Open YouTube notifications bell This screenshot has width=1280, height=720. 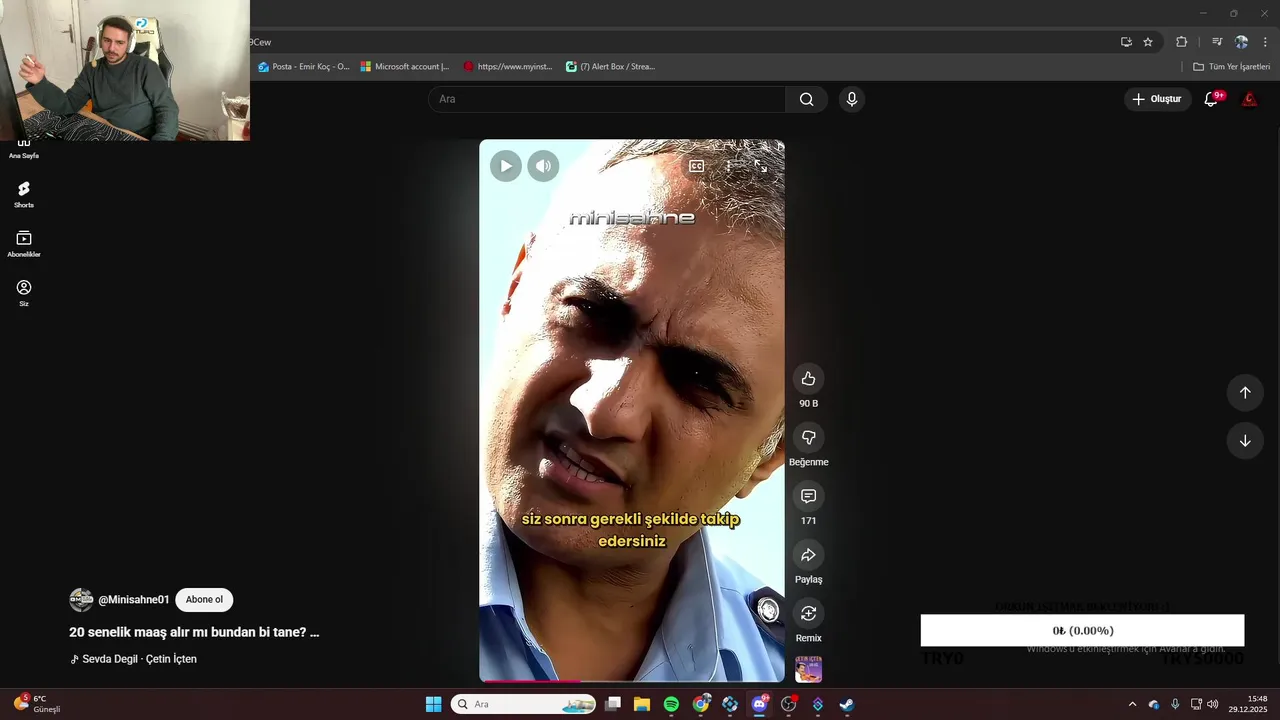[x=1211, y=99]
